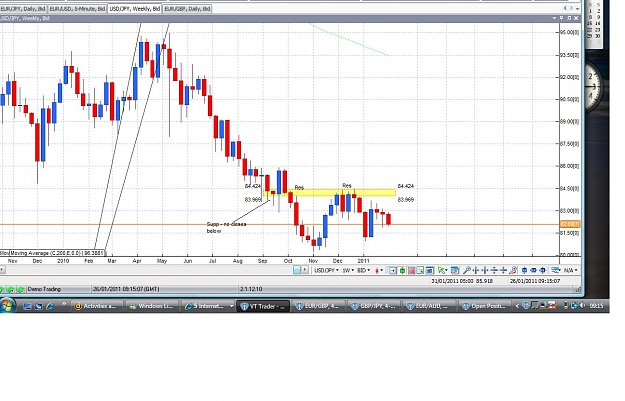Click the chart horizontal scroll left arrow
Viewport: 625px width, 401px height.
point(2,270)
